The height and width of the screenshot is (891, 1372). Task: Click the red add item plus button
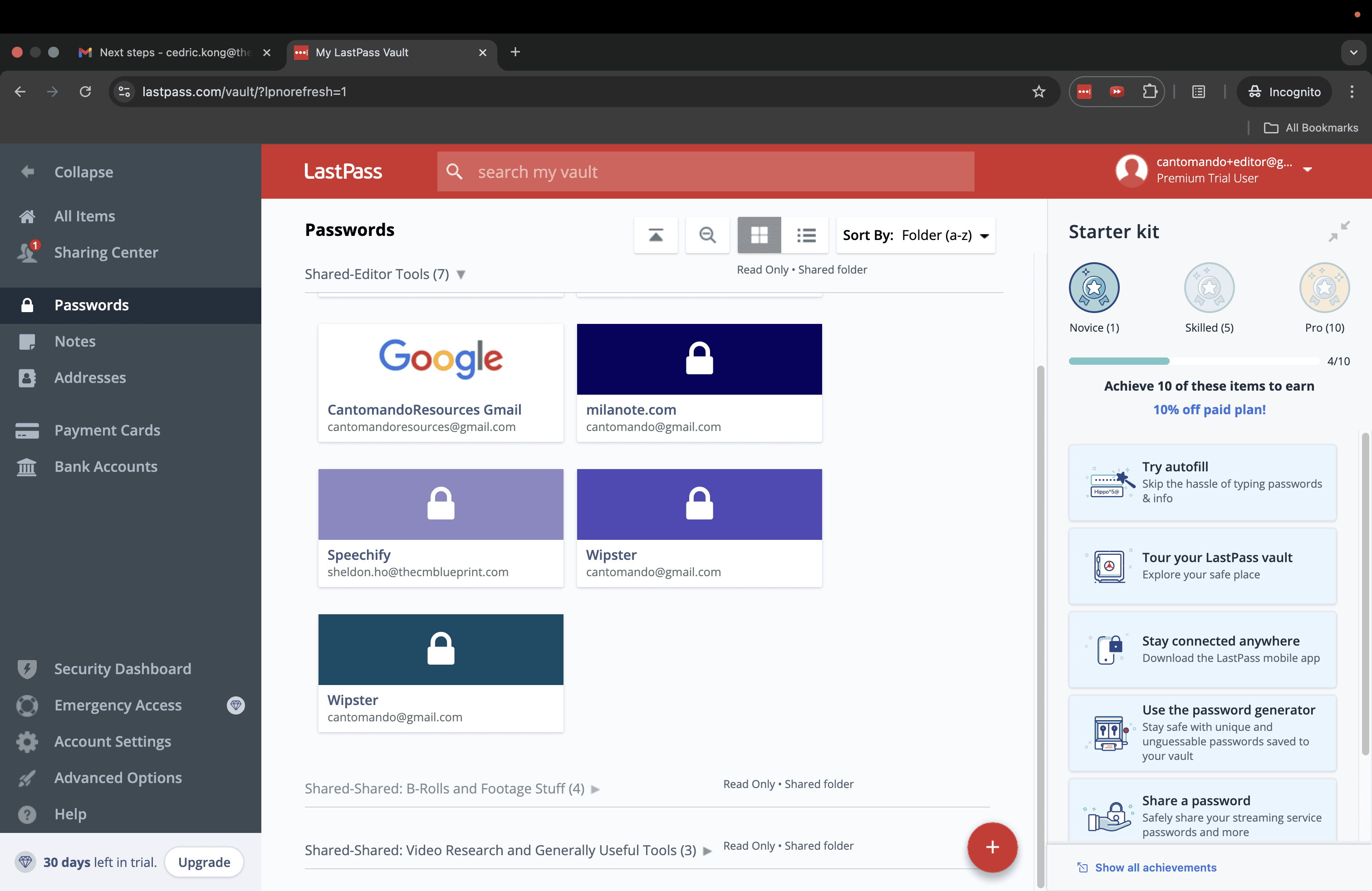[x=992, y=847]
